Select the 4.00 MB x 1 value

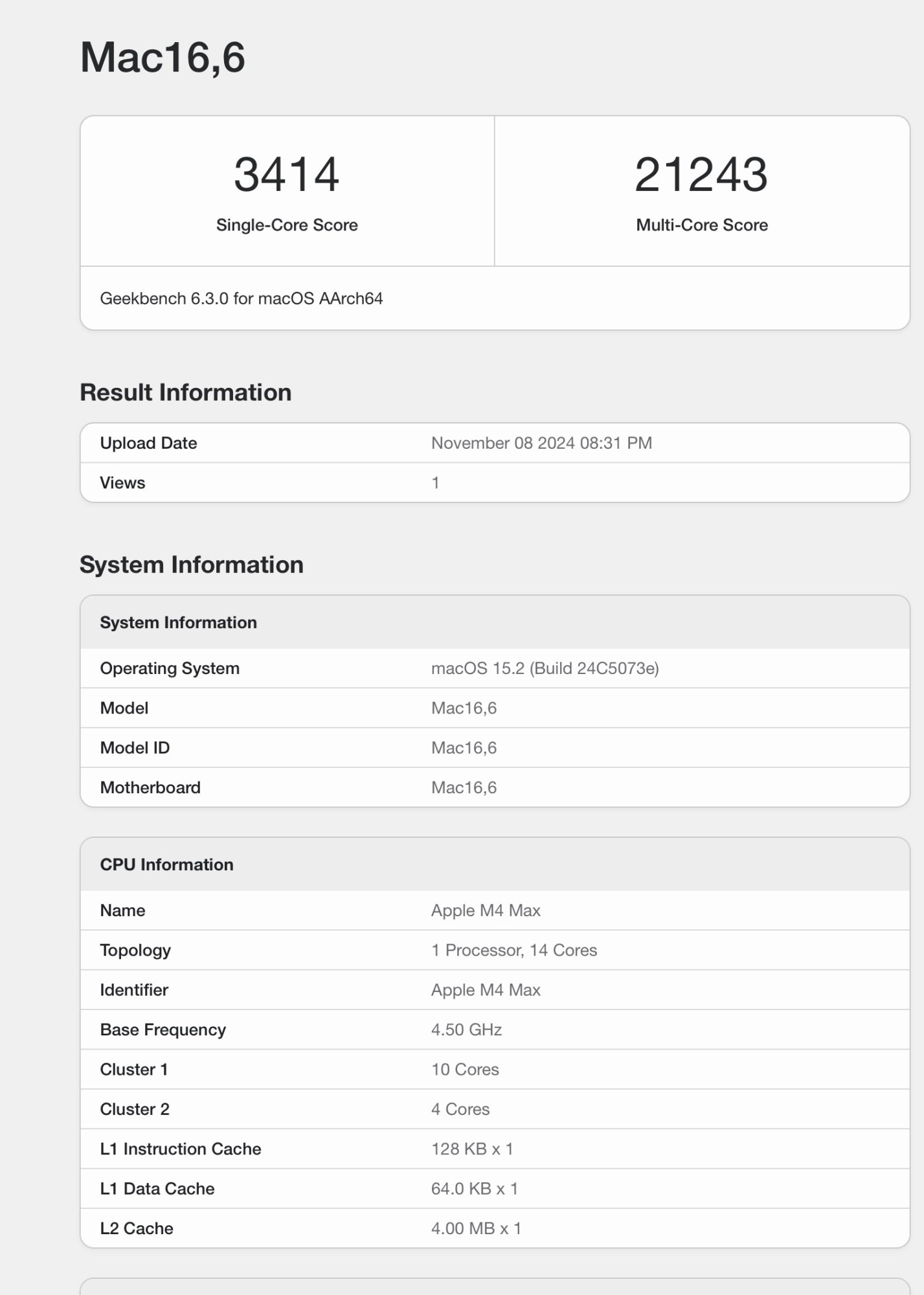pos(476,1228)
